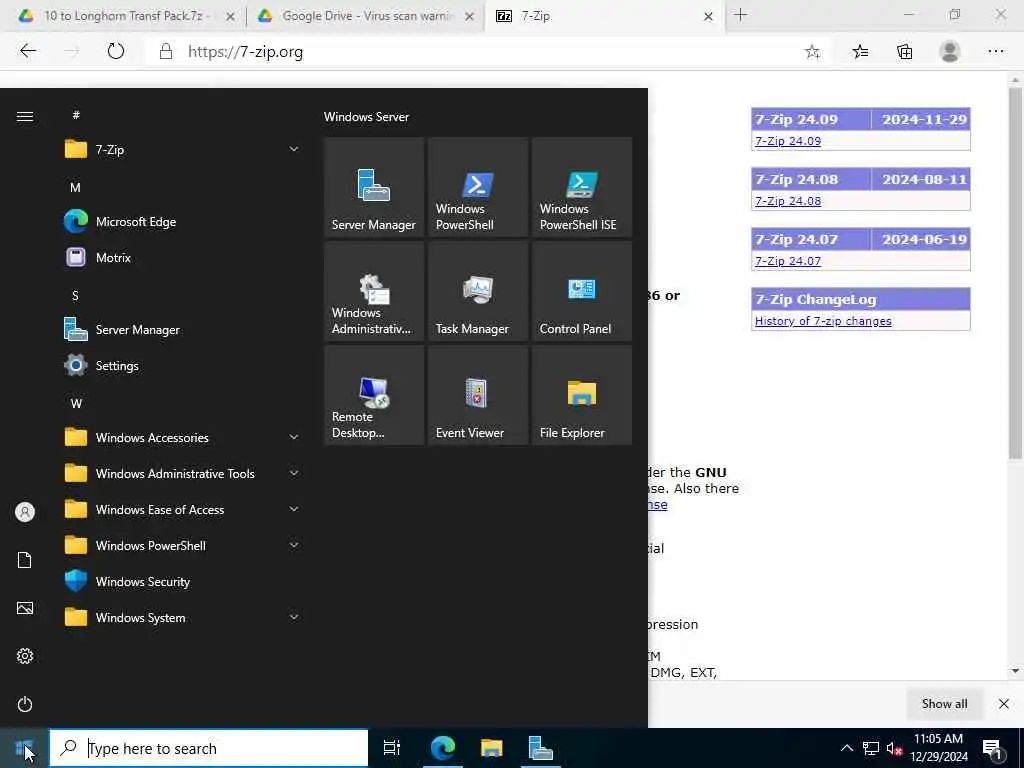Click the Windows Server tile group title

(x=366, y=117)
